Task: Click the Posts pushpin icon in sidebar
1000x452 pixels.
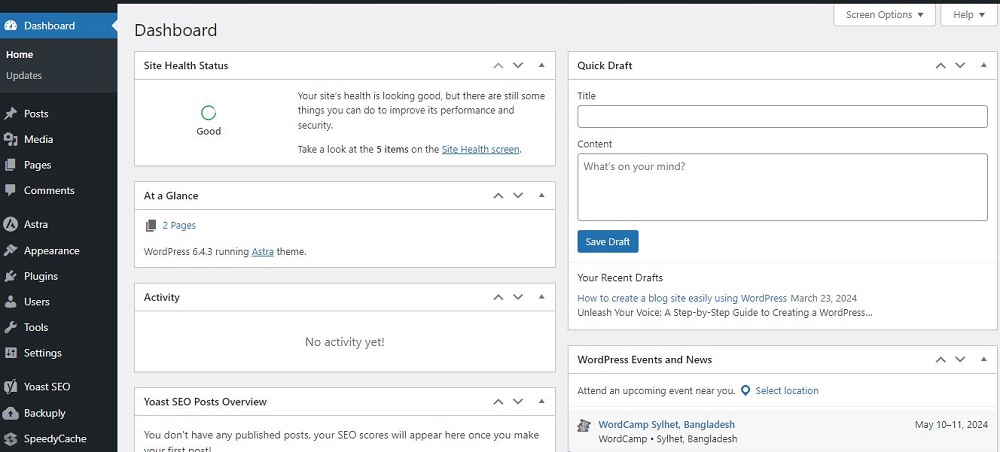Action: [x=11, y=114]
